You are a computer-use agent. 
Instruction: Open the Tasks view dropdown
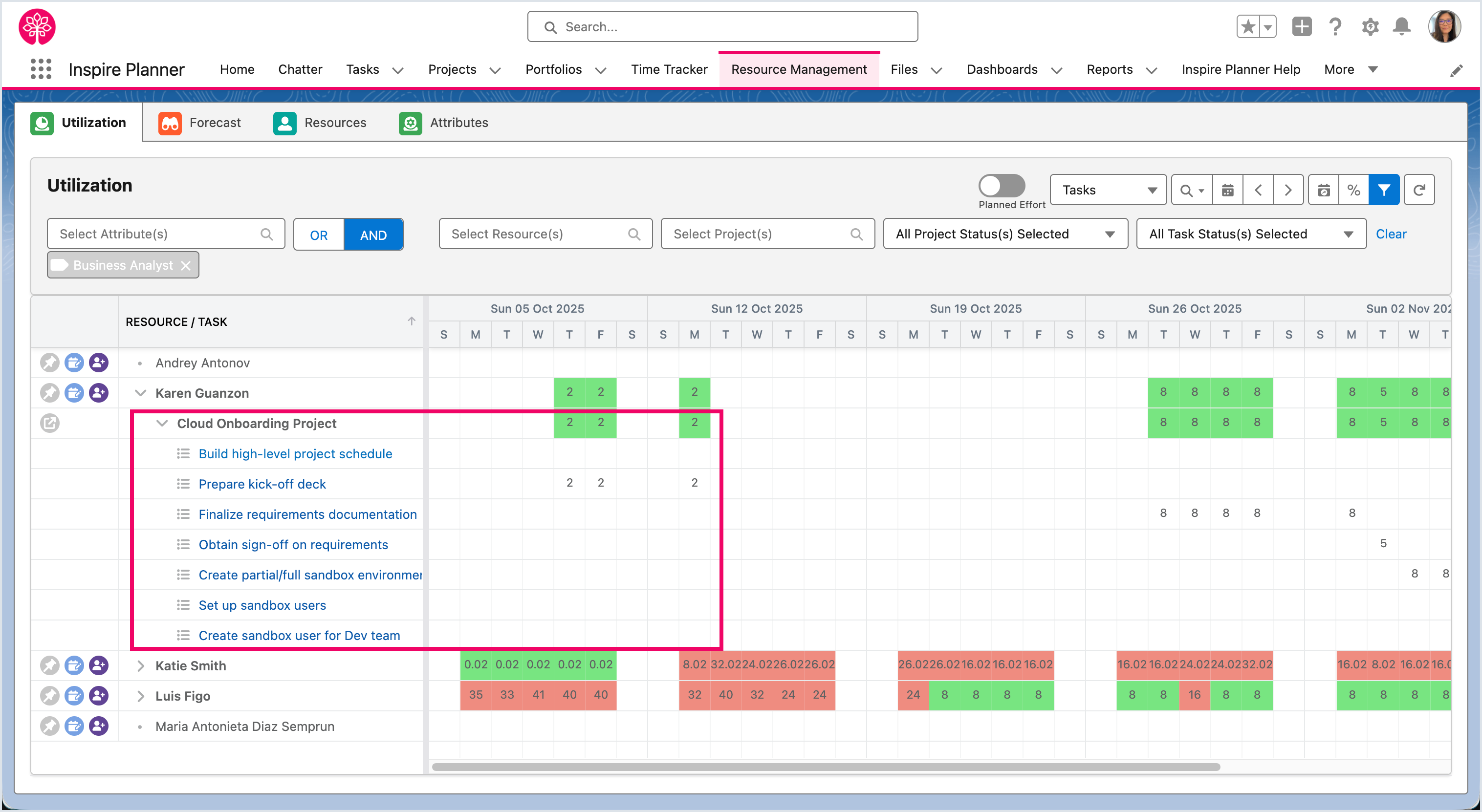click(1108, 191)
